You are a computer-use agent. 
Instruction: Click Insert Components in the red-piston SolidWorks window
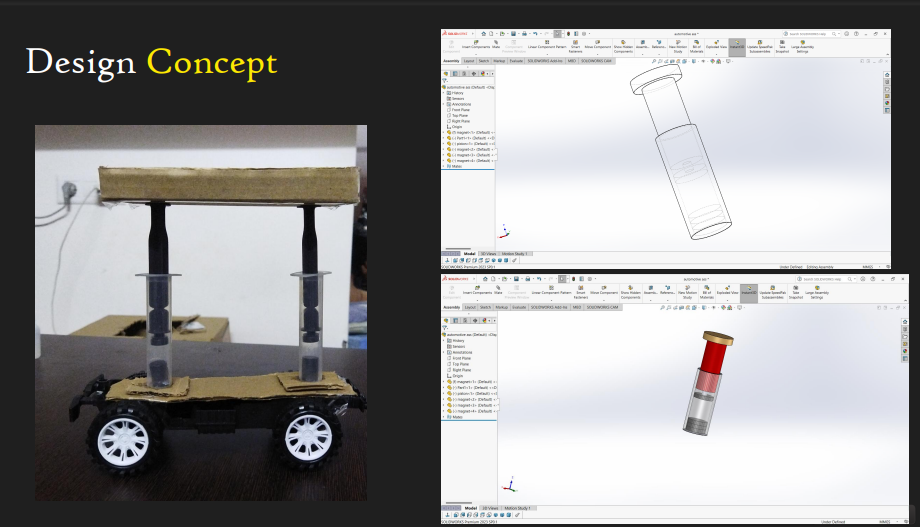[478, 289]
